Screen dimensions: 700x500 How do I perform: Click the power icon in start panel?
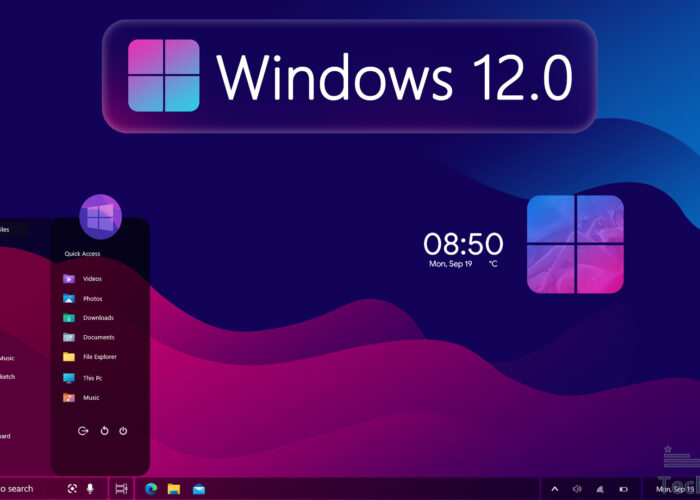pos(123,431)
